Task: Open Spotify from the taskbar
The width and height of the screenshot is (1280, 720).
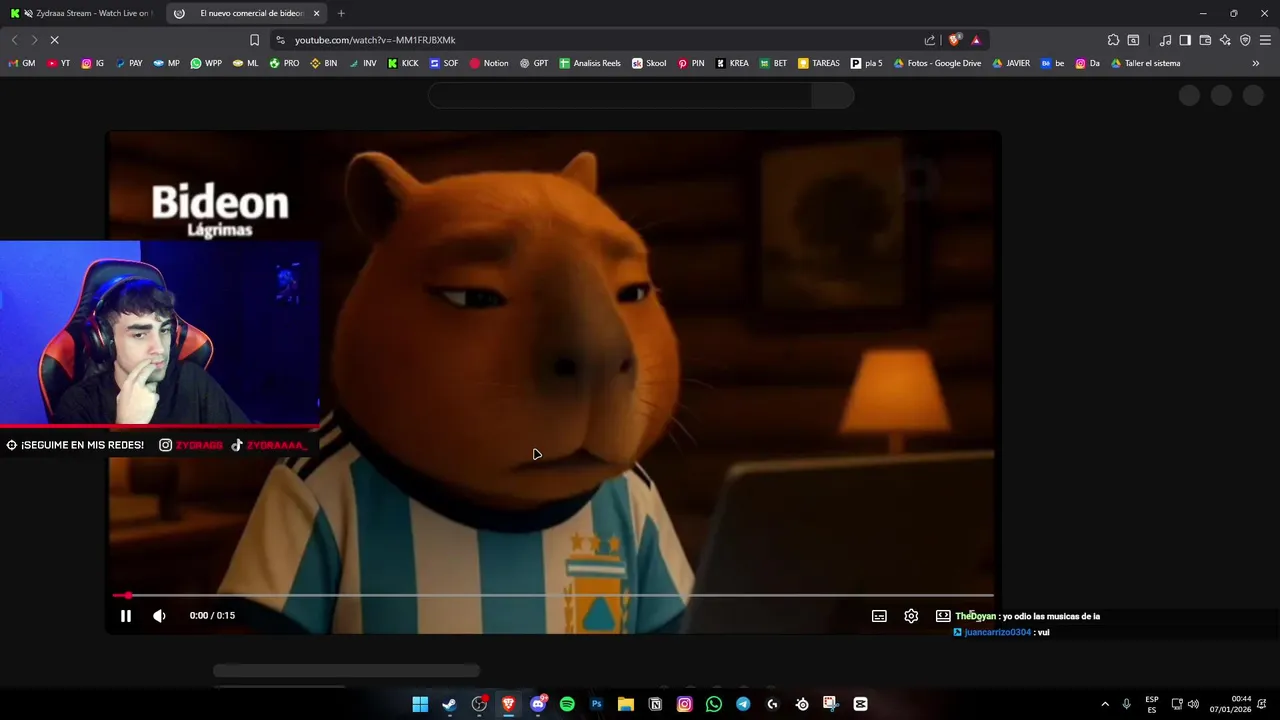Action: 567,704
